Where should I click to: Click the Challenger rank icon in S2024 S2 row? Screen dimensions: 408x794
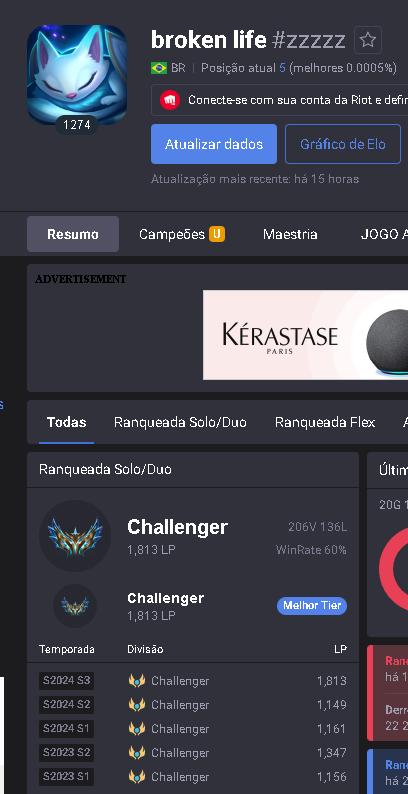tap(137, 705)
